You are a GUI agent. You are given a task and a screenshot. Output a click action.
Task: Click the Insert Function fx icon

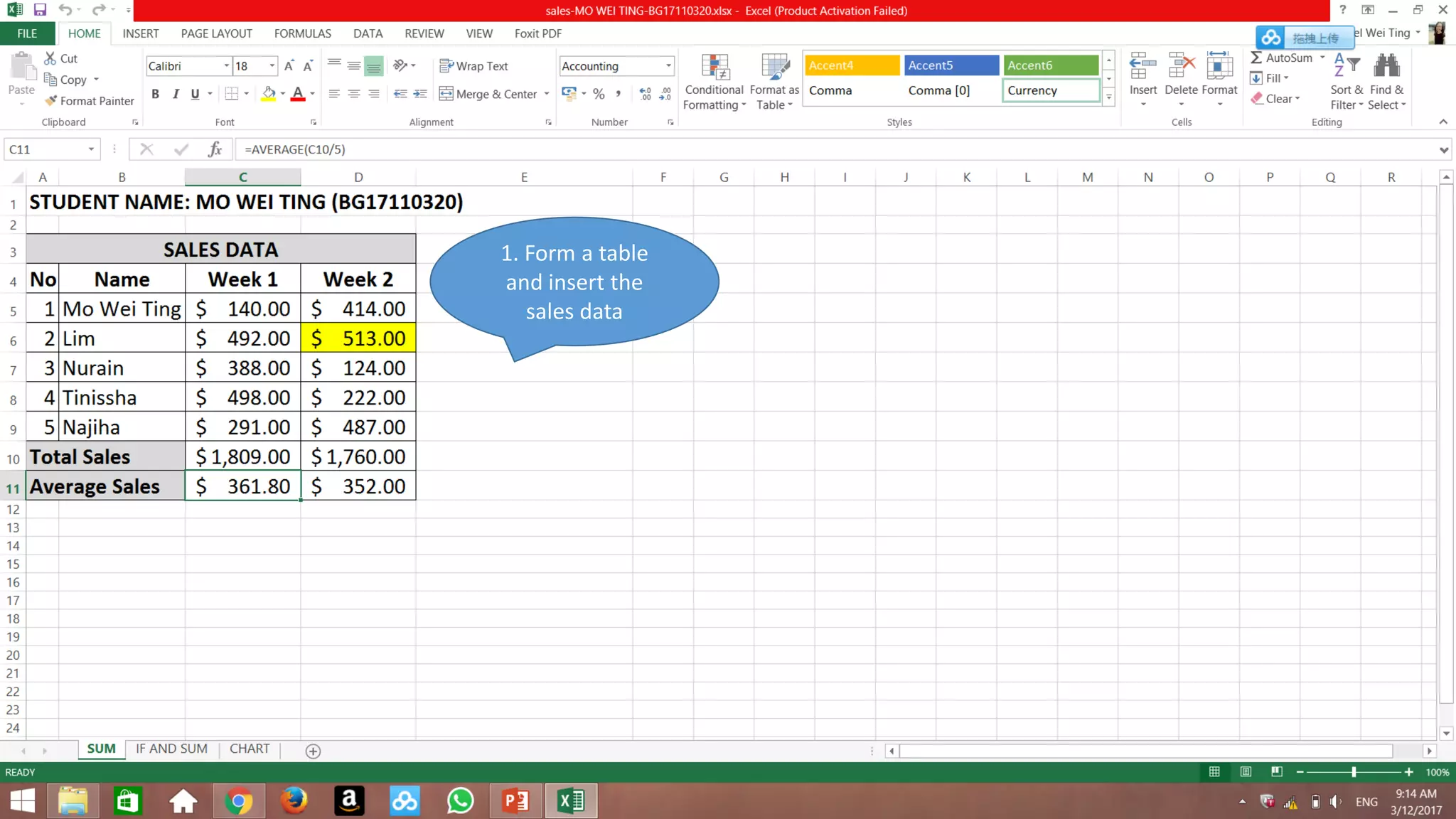[215, 149]
